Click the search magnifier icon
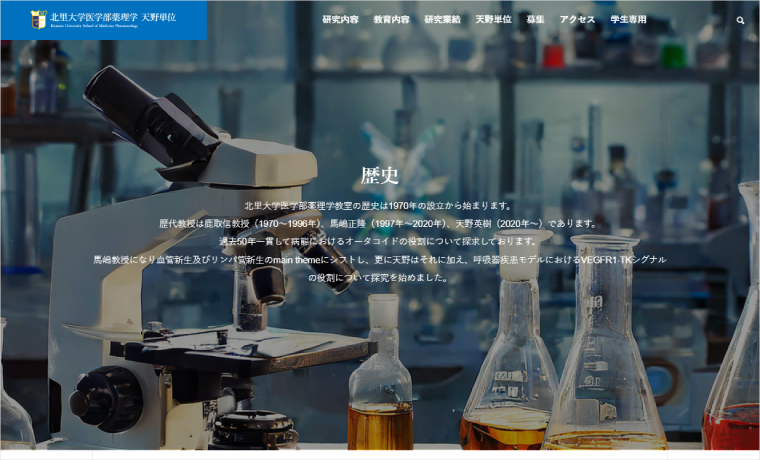760x460 pixels. [740, 20]
